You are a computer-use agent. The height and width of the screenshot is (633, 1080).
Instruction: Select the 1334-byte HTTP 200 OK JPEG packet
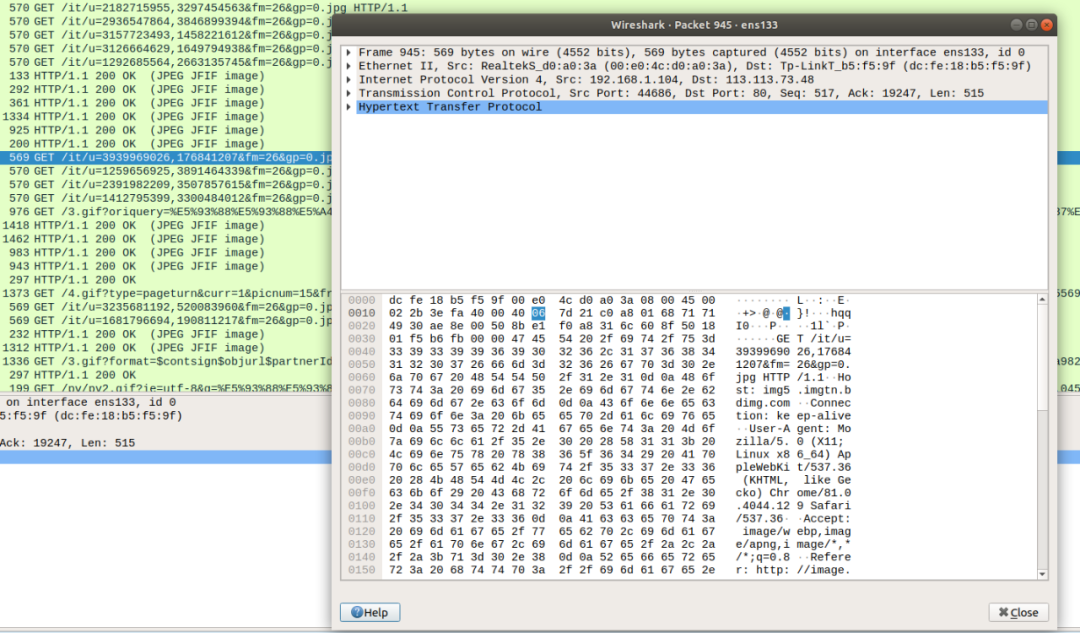166,116
